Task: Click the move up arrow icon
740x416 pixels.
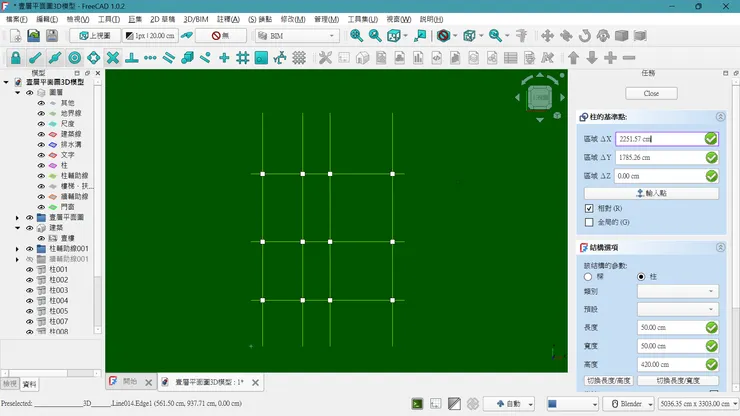Action: click(573, 58)
